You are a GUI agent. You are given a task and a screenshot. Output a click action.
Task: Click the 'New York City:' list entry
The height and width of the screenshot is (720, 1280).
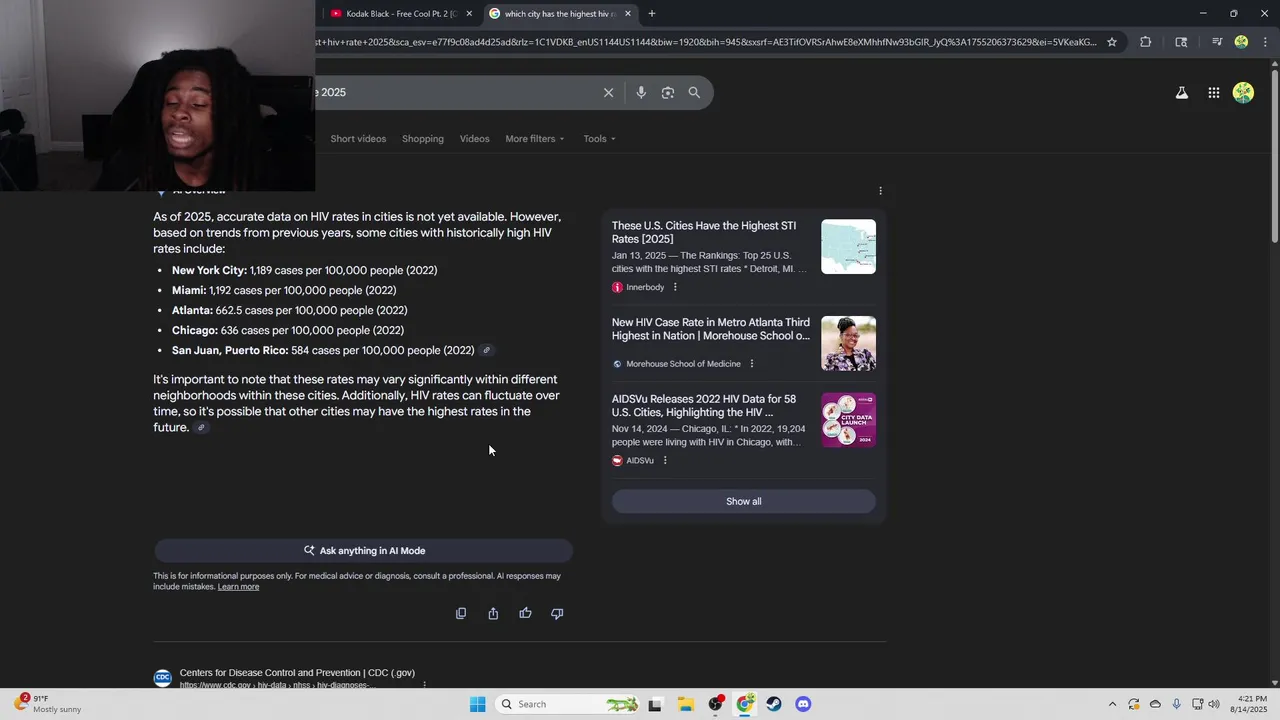pos(304,270)
